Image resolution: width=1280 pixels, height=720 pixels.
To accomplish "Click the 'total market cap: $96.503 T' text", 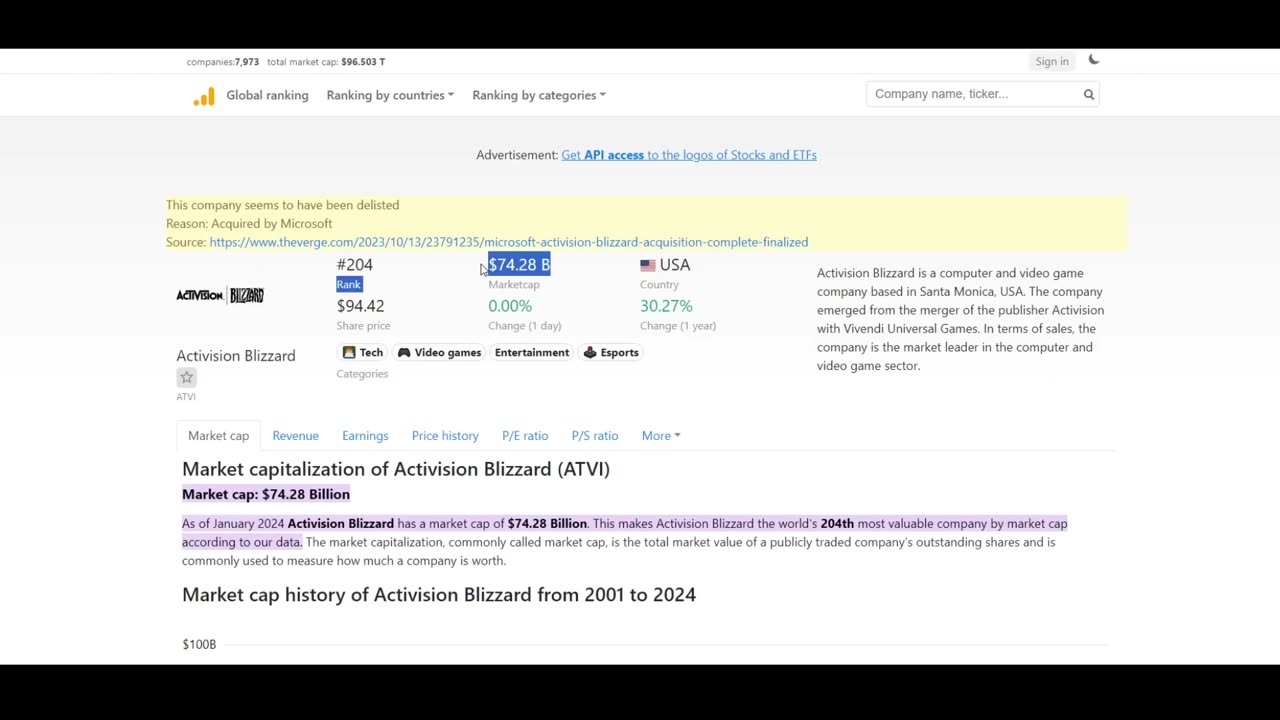I will coord(326,62).
